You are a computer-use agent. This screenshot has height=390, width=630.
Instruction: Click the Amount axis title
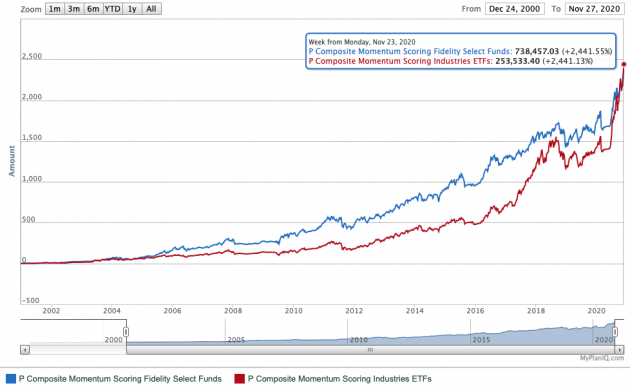tap(12, 161)
